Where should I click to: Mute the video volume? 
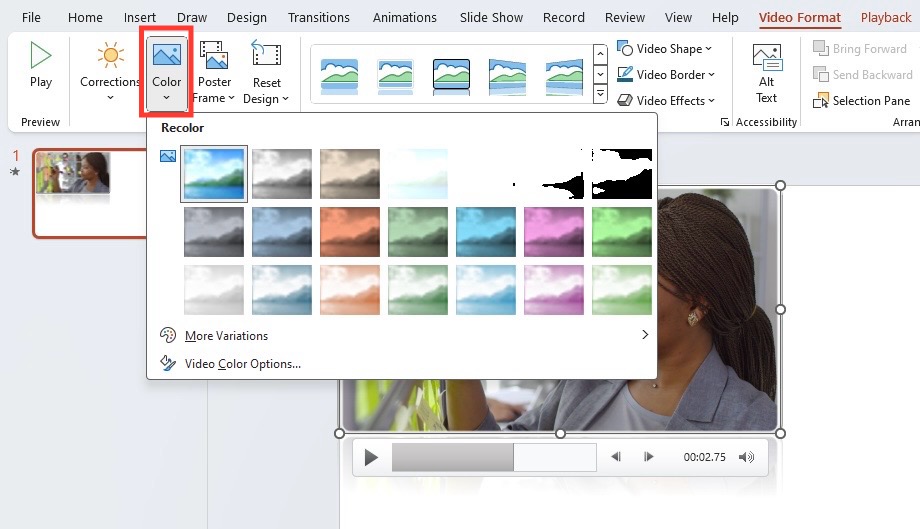[x=746, y=457]
